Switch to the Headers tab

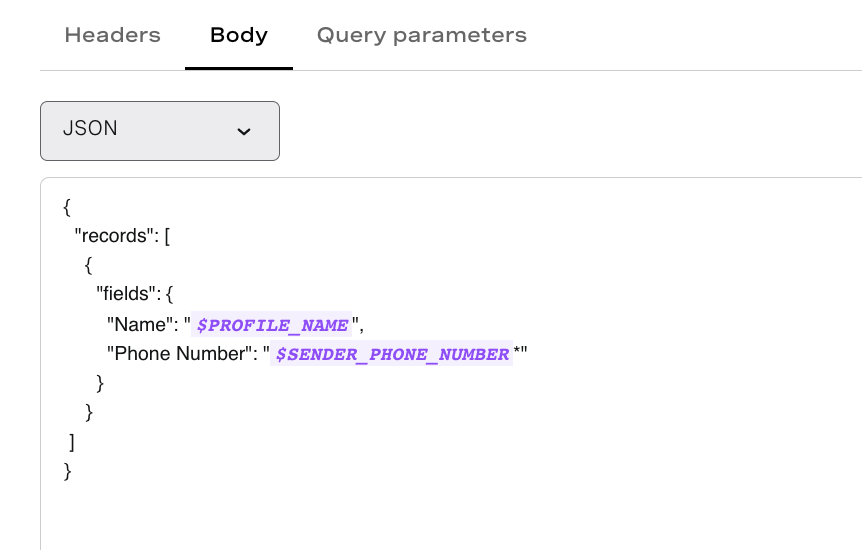tap(112, 35)
